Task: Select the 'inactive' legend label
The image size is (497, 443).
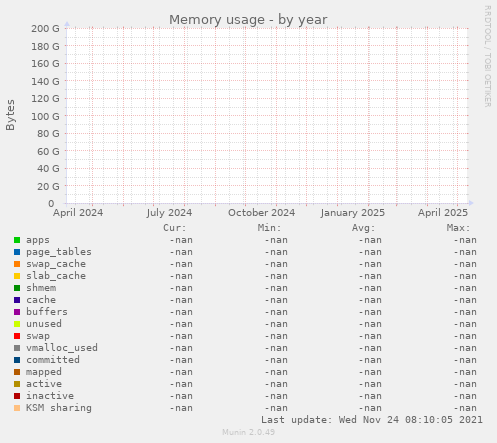Action: tap(50, 396)
